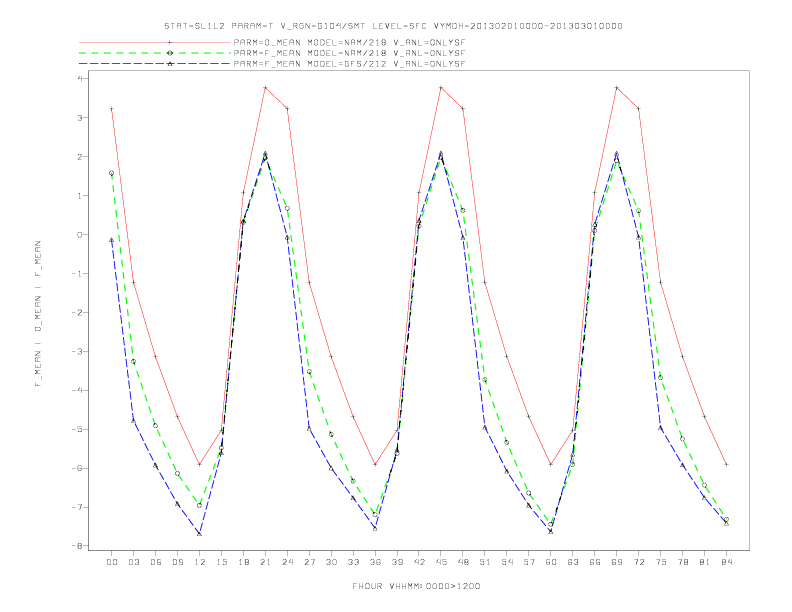Click x-axis tick label 60
This screenshot has height=612, width=792.
coord(551,562)
